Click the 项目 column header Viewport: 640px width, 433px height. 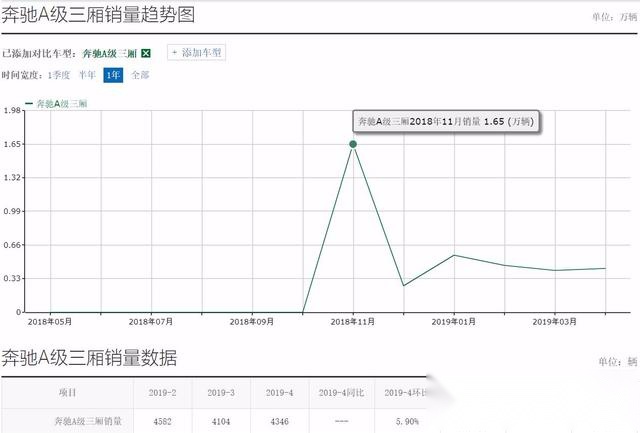(67, 393)
